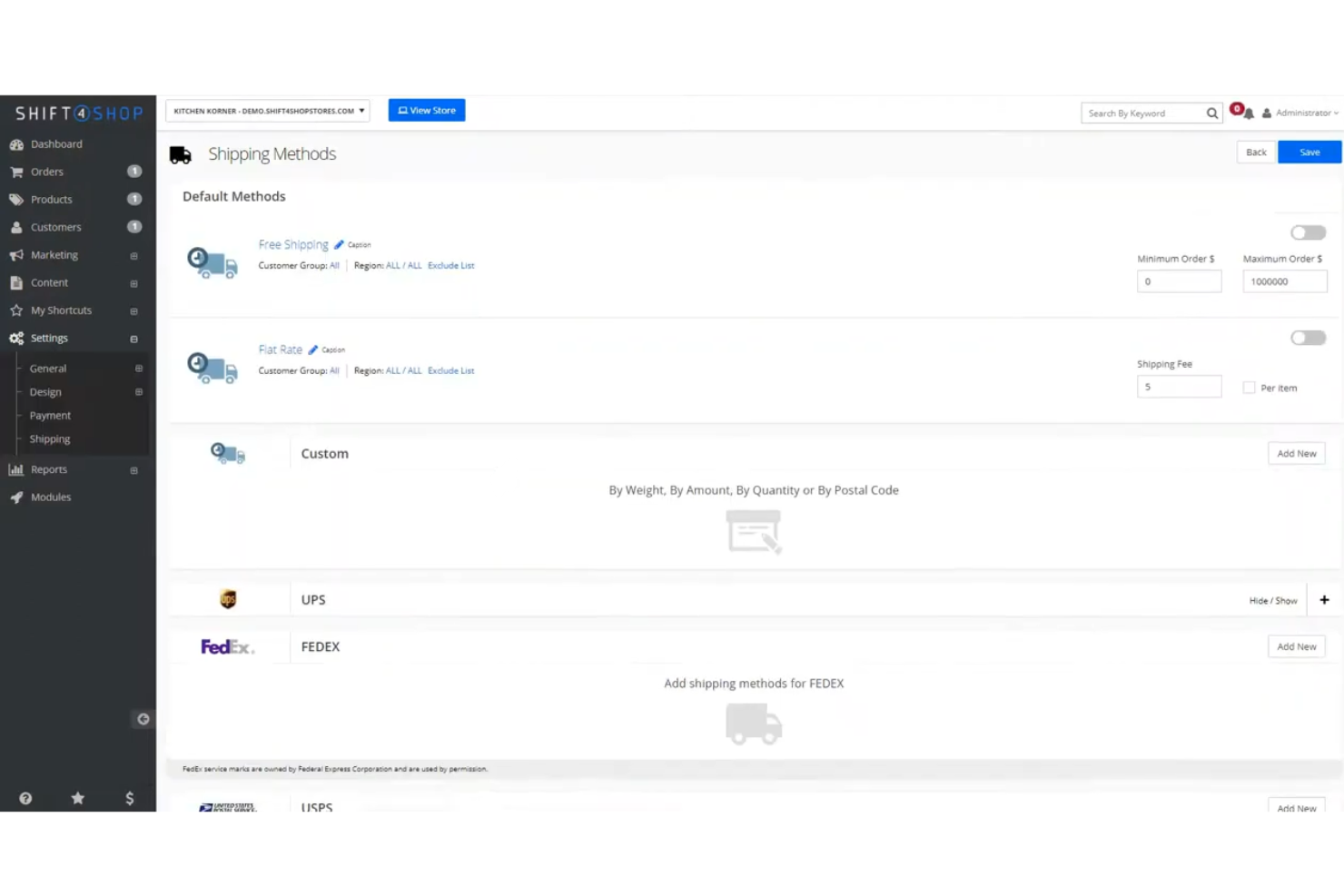Click the Maximum Order input field

(1285, 281)
